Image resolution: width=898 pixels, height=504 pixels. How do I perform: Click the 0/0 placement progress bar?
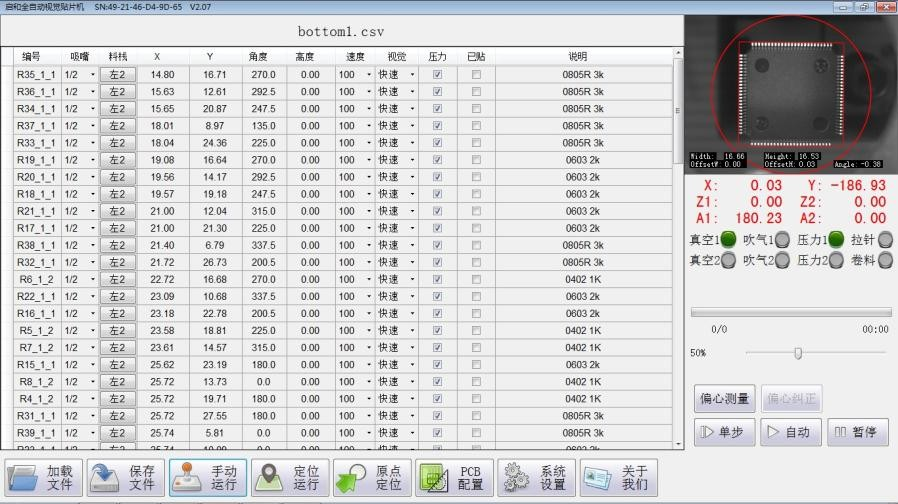791,312
